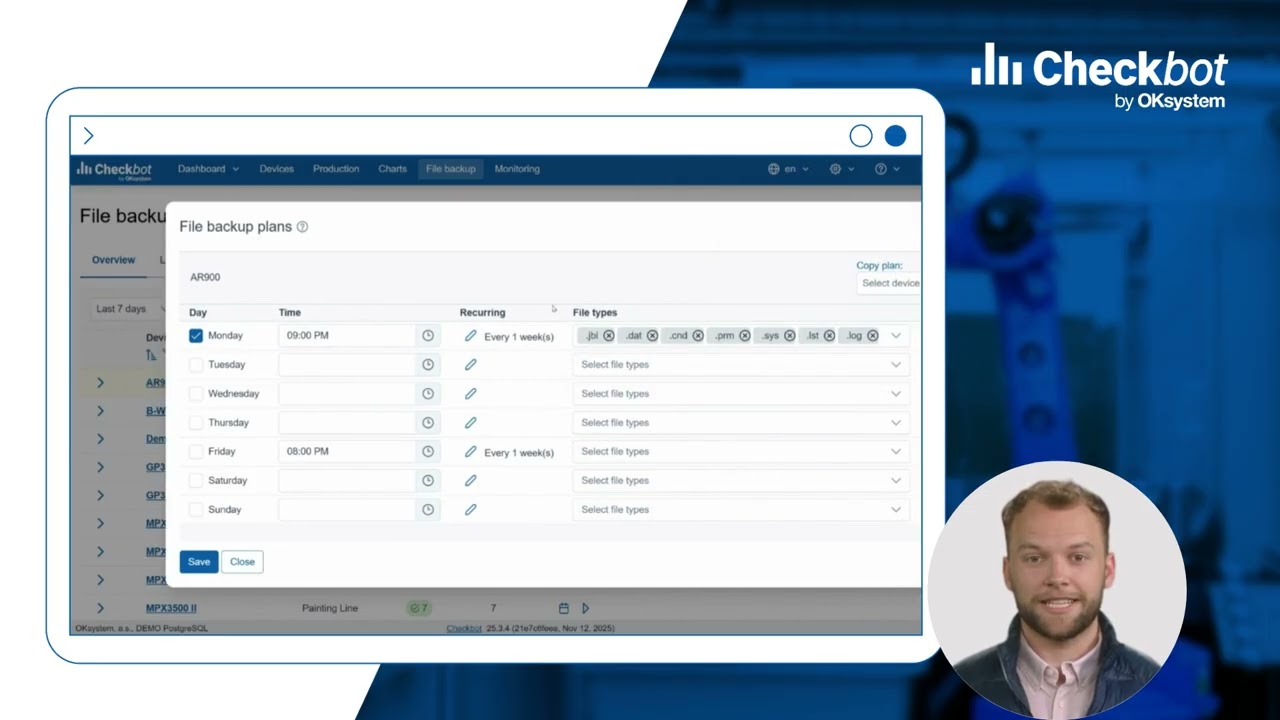Edit Saturday's recurrence with the pencil icon
Viewport: 1280px width, 720px height.
tap(470, 481)
